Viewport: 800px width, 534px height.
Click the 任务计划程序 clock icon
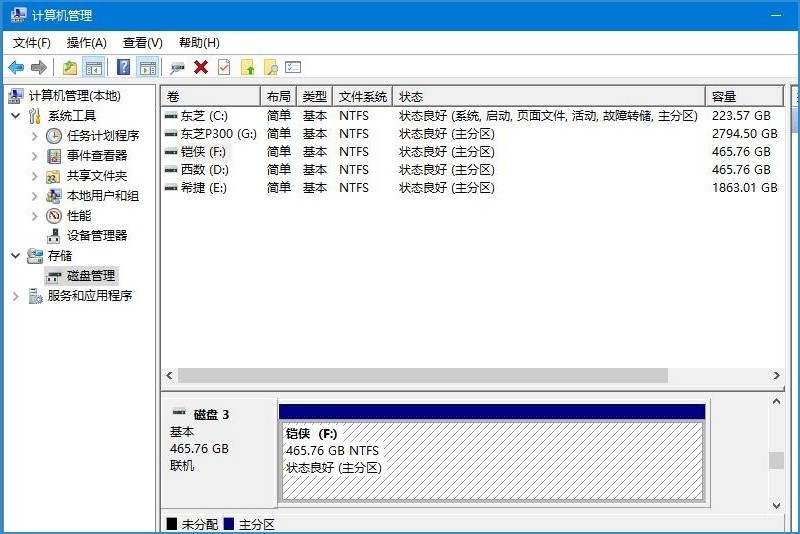54,136
